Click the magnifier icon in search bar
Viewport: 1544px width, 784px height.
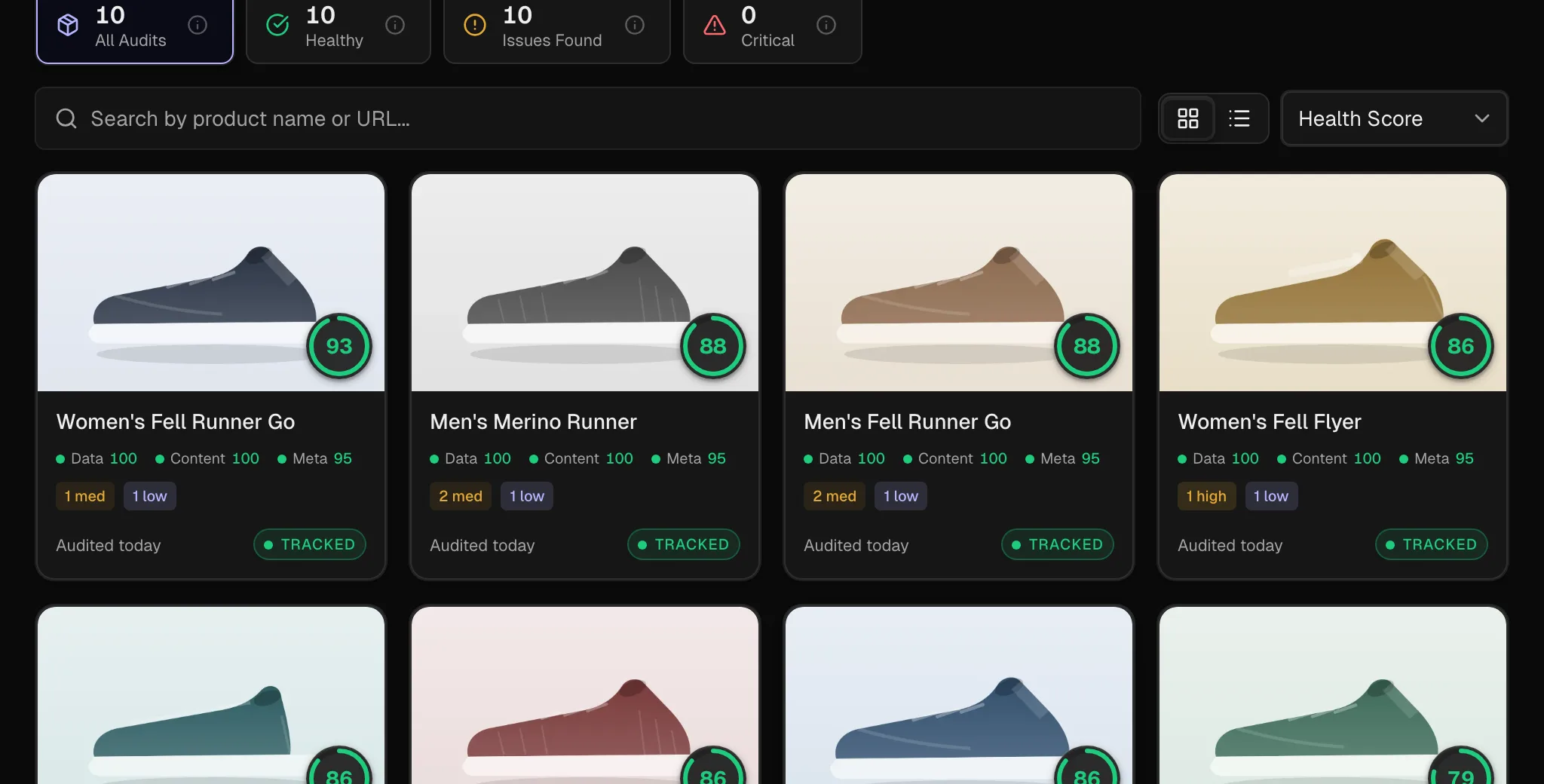[66, 118]
